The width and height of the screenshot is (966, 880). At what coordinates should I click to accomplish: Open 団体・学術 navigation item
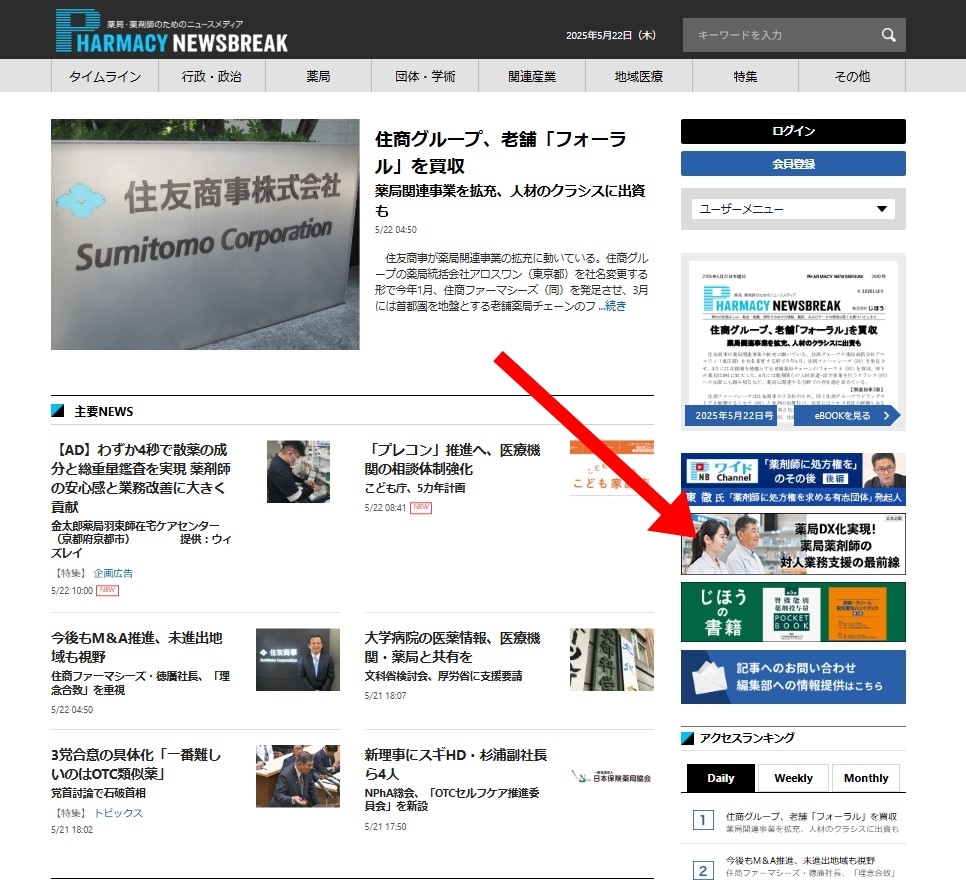point(425,76)
